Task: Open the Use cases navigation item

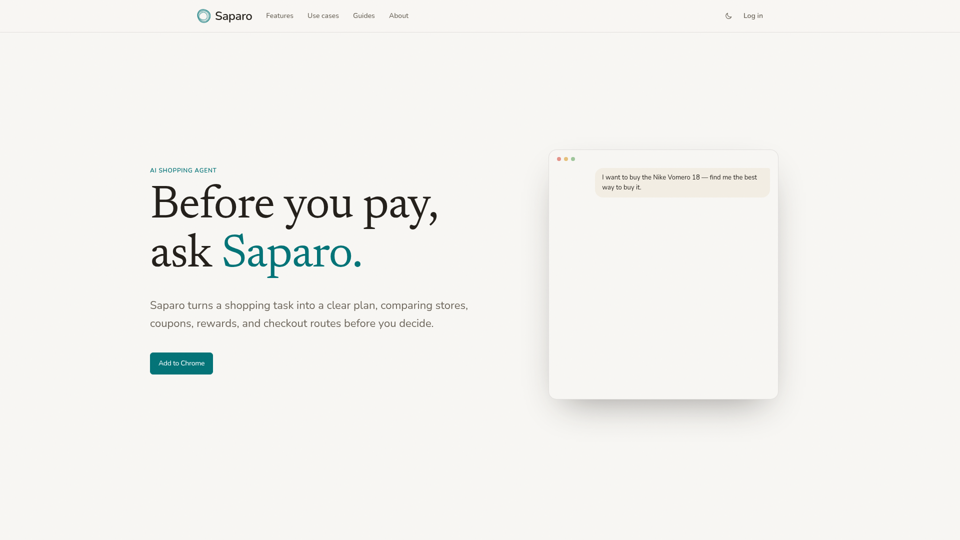Action: click(x=323, y=16)
